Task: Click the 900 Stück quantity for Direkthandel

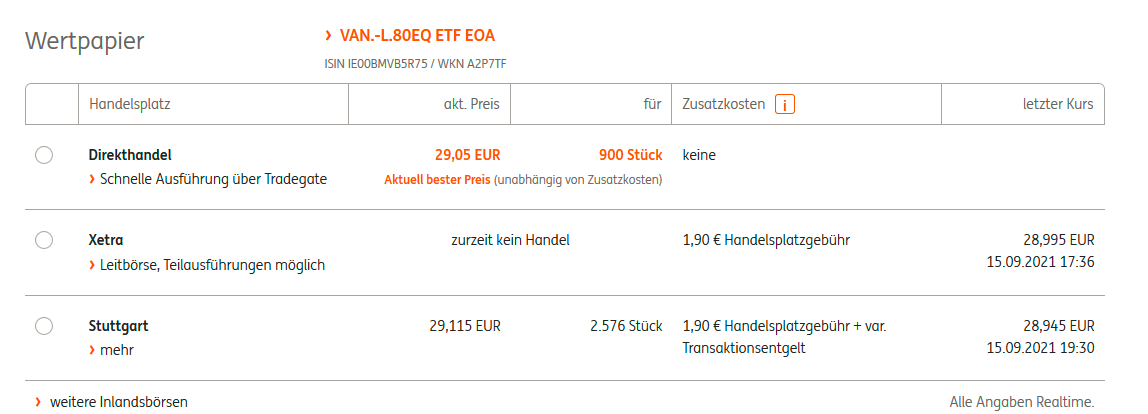Action: click(x=630, y=155)
